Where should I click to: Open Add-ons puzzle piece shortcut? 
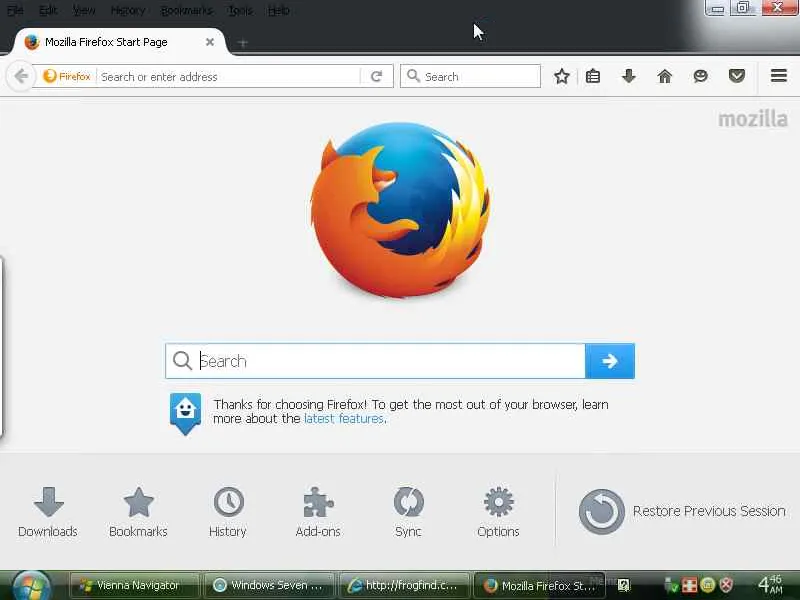[x=318, y=512]
